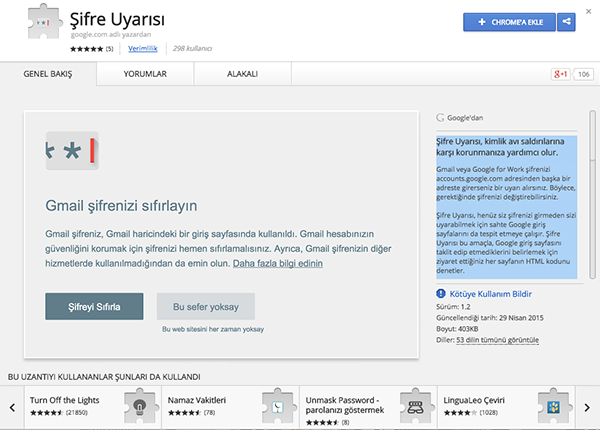Viewport: 600px width, 430px height.
Task: Click the Google logo next to Google'dan
Action: [440, 117]
